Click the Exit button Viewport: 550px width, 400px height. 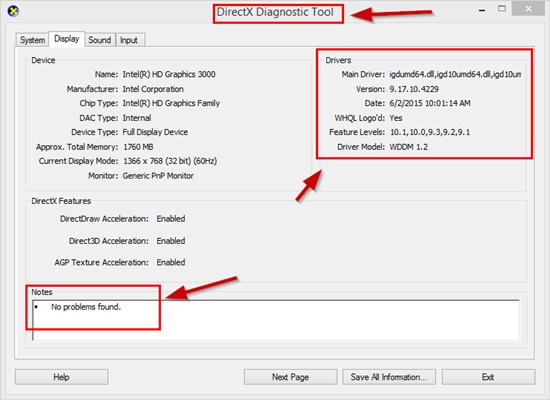(488, 377)
